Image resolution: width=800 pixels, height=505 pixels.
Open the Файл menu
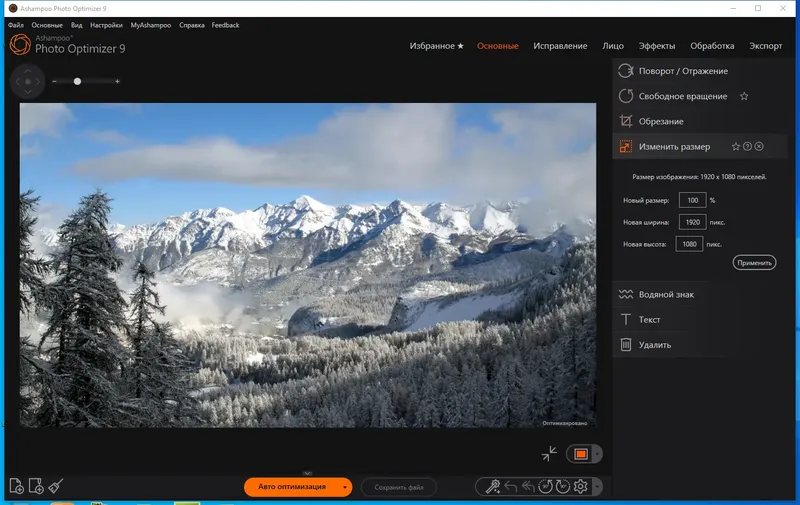16,25
